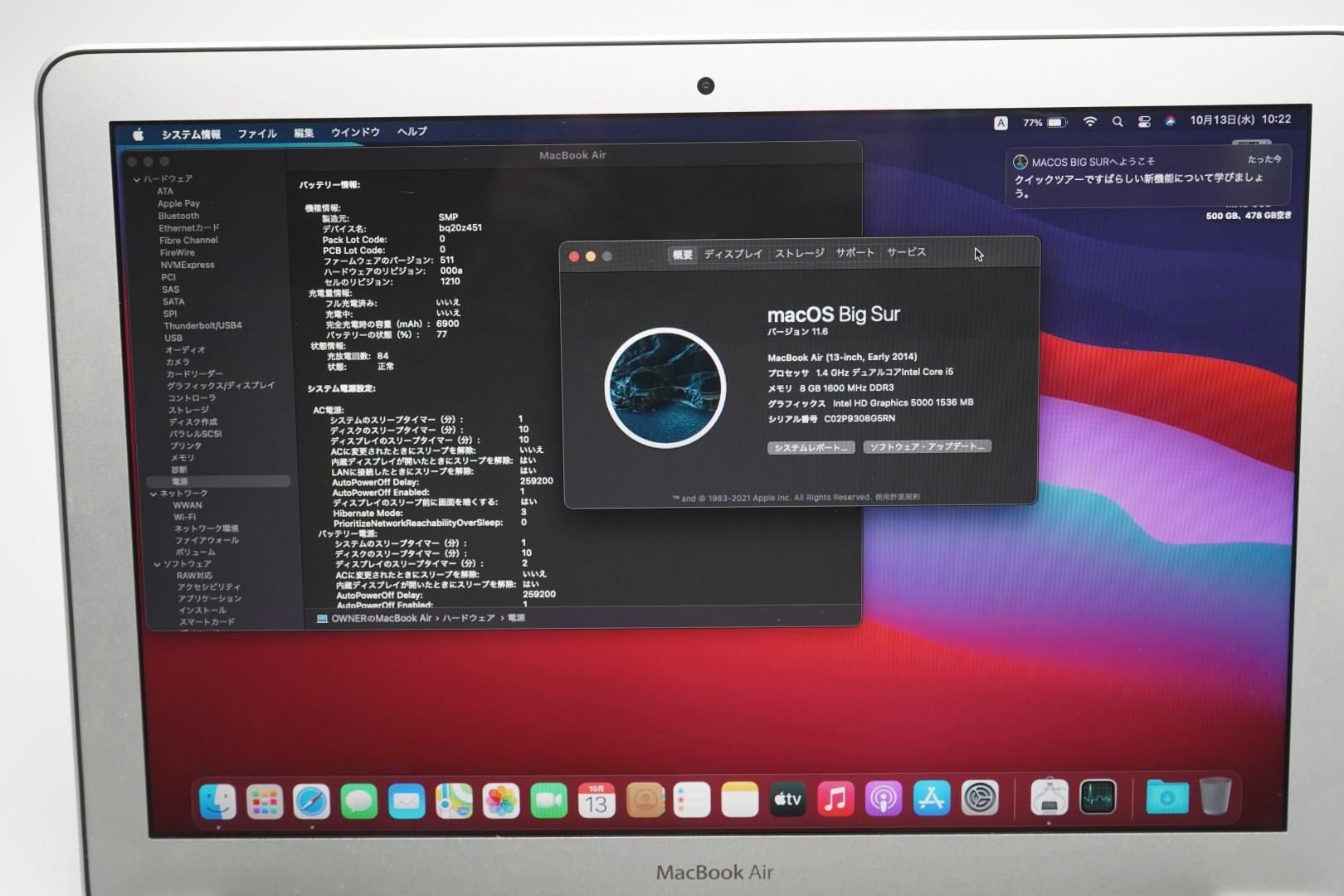This screenshot has height=896, width=1344.
Task: Click the Siri icon in menu bar
Action: (x=1170, y=121)
